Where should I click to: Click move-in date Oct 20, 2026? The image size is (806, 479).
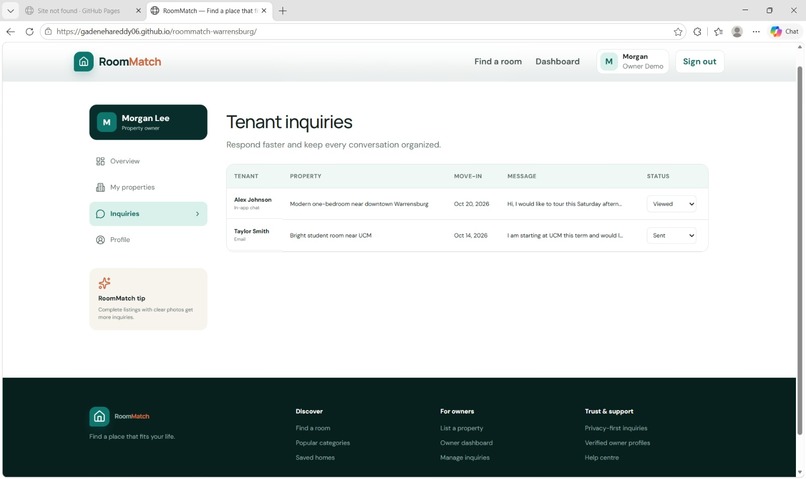pyautogui.click(x=471, y=204)
